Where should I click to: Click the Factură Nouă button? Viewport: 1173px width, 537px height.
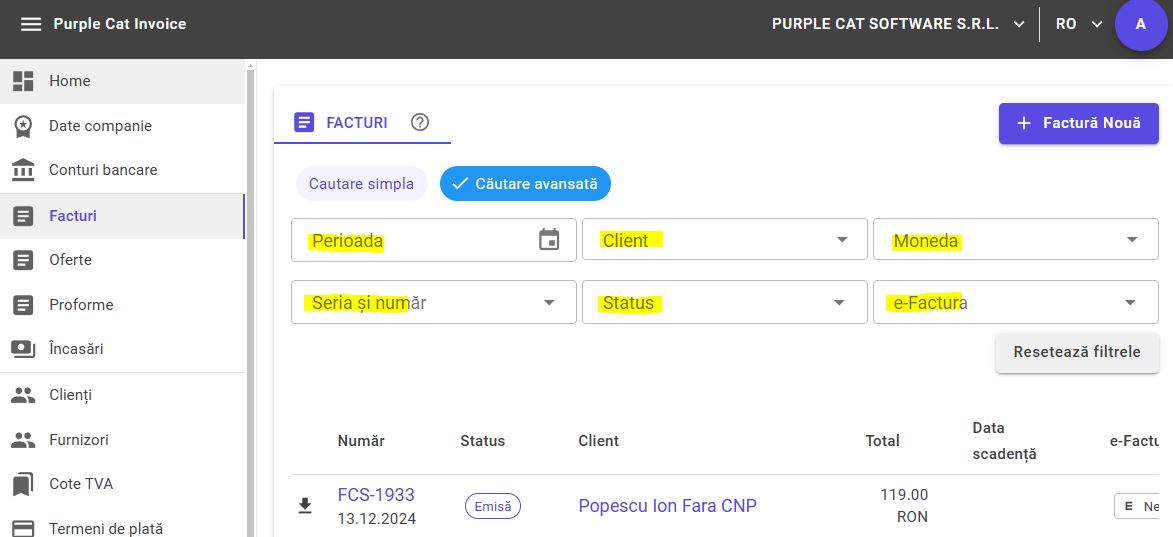pos(1079,123)
